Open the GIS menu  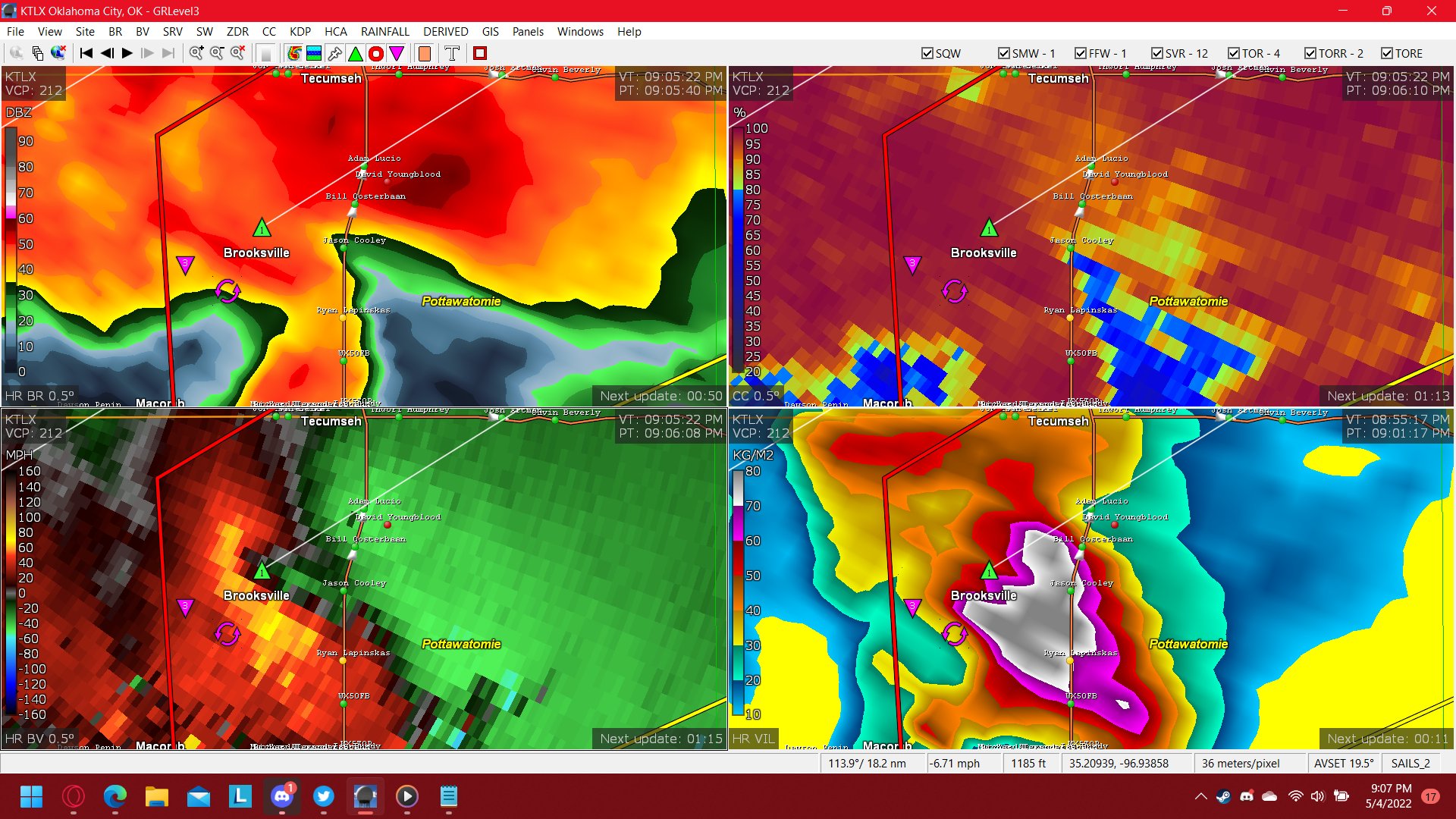click(x=489, y=32)
